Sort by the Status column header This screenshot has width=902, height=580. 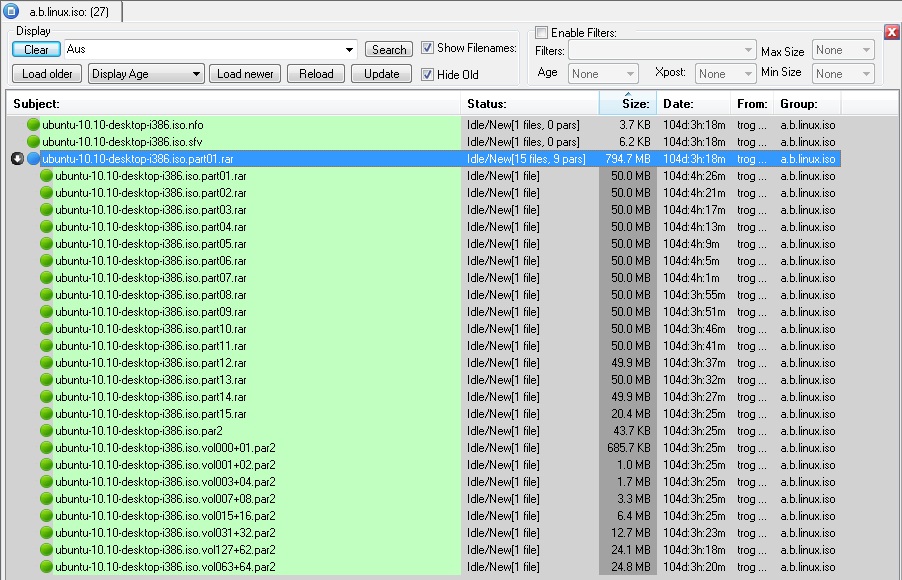tap(530, 104)
